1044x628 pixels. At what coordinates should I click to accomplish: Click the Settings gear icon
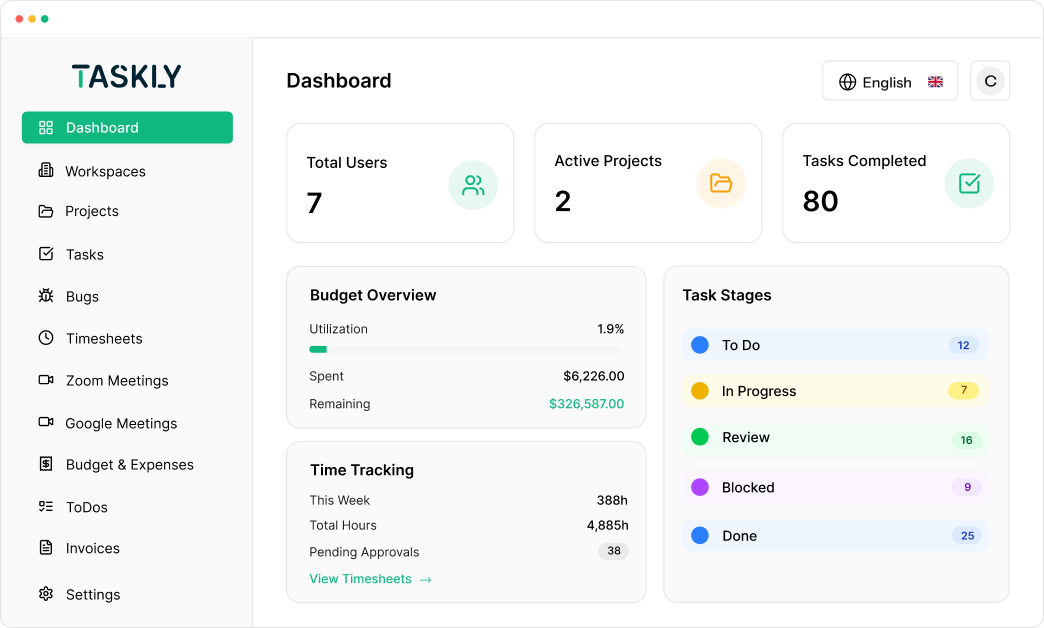coord(45,593)
